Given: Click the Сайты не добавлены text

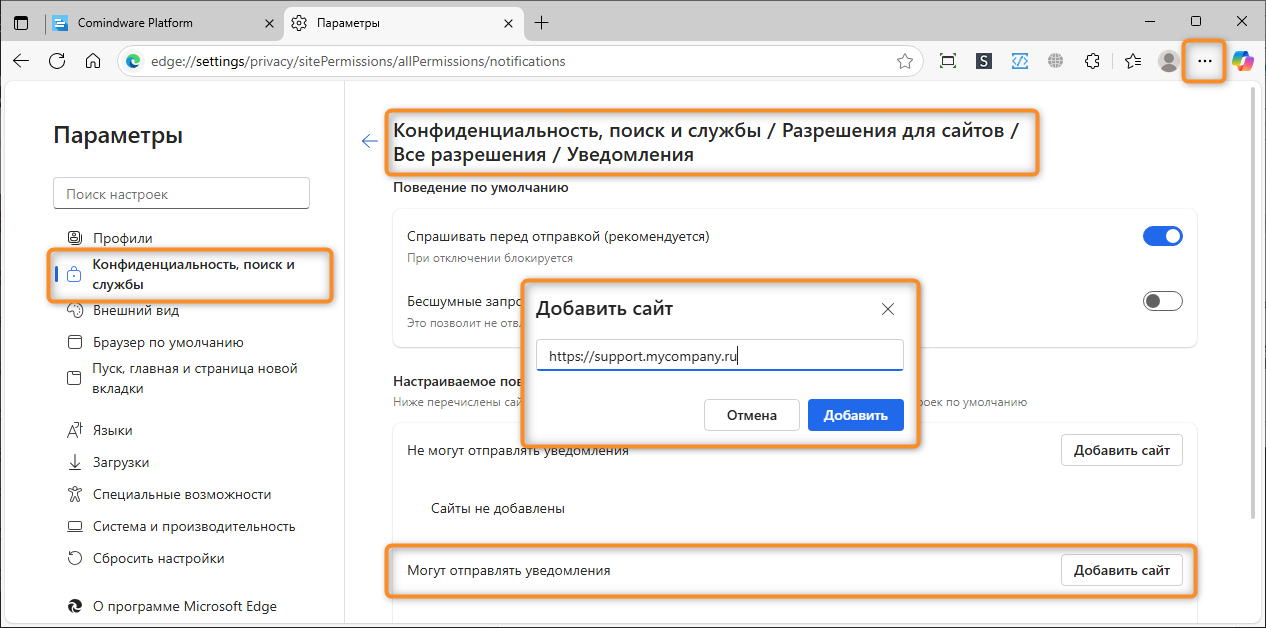Looking at the screenshot, I should coord(498,508).
